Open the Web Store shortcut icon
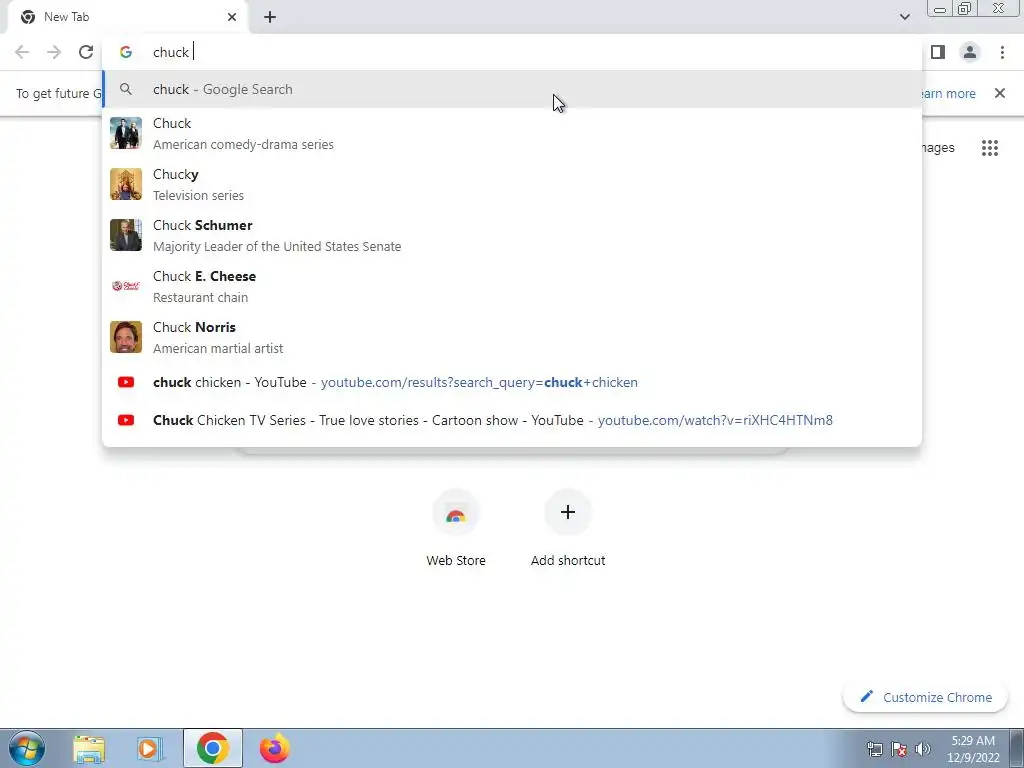This screenshot has width=1024, height=768. (456, 513)
